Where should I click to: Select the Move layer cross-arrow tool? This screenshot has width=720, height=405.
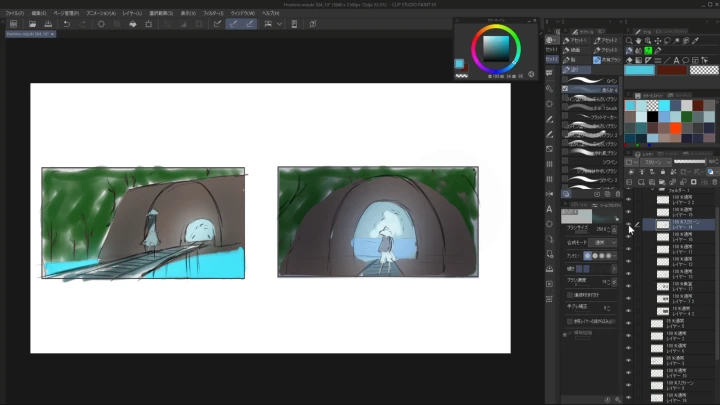point(658,41)
